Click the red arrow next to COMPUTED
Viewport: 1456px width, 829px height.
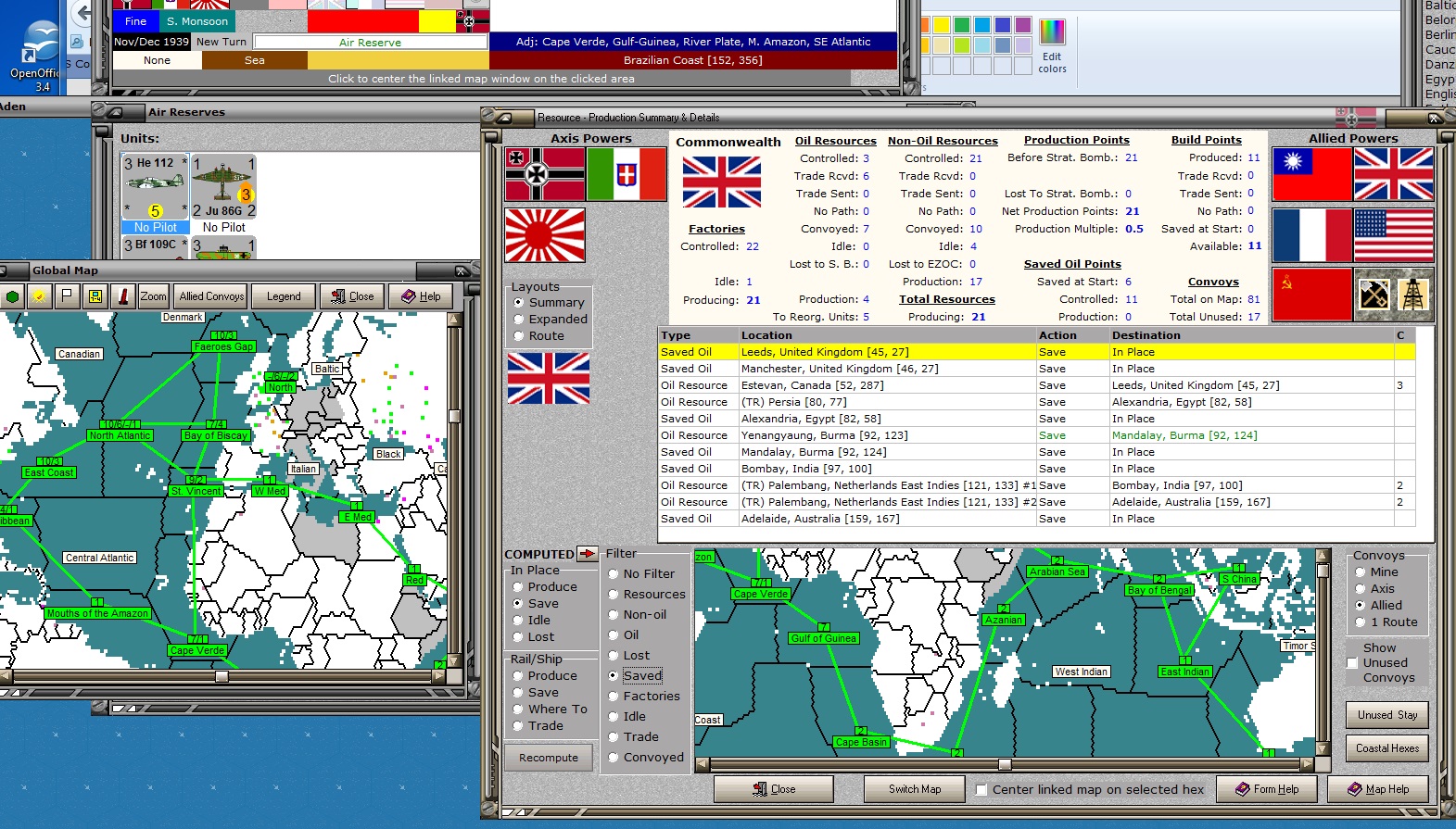pyautogui.click(x=588, y=554)
